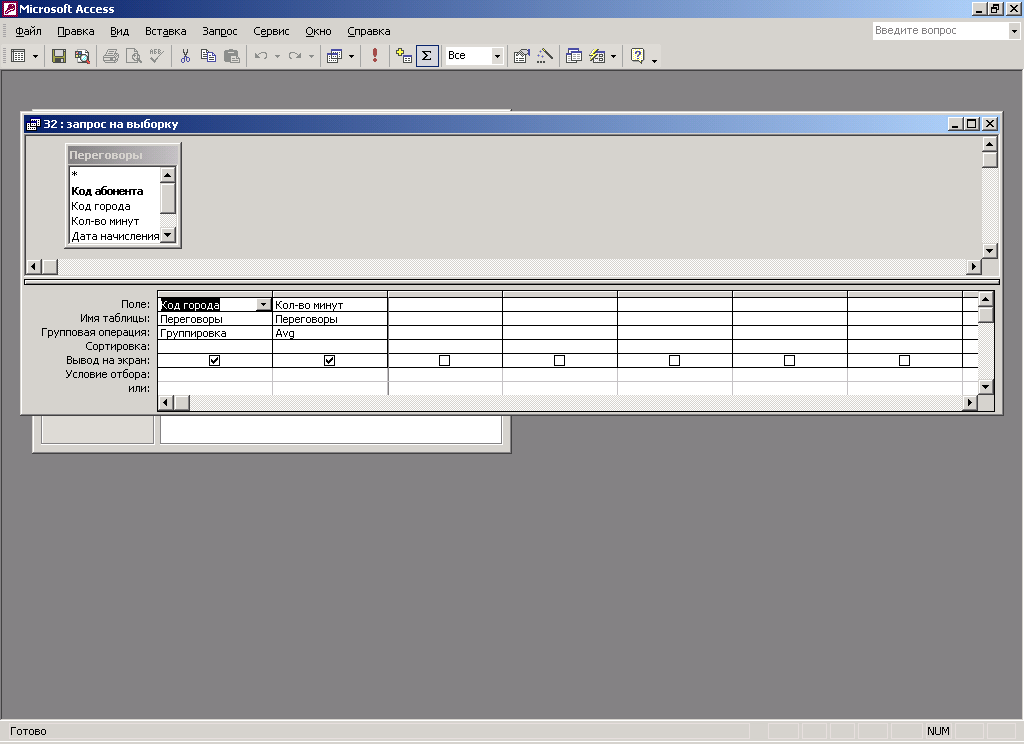This screenshot has height=744, width=1024.
Task: Open the Сервис menu
Action: point(271,31)
